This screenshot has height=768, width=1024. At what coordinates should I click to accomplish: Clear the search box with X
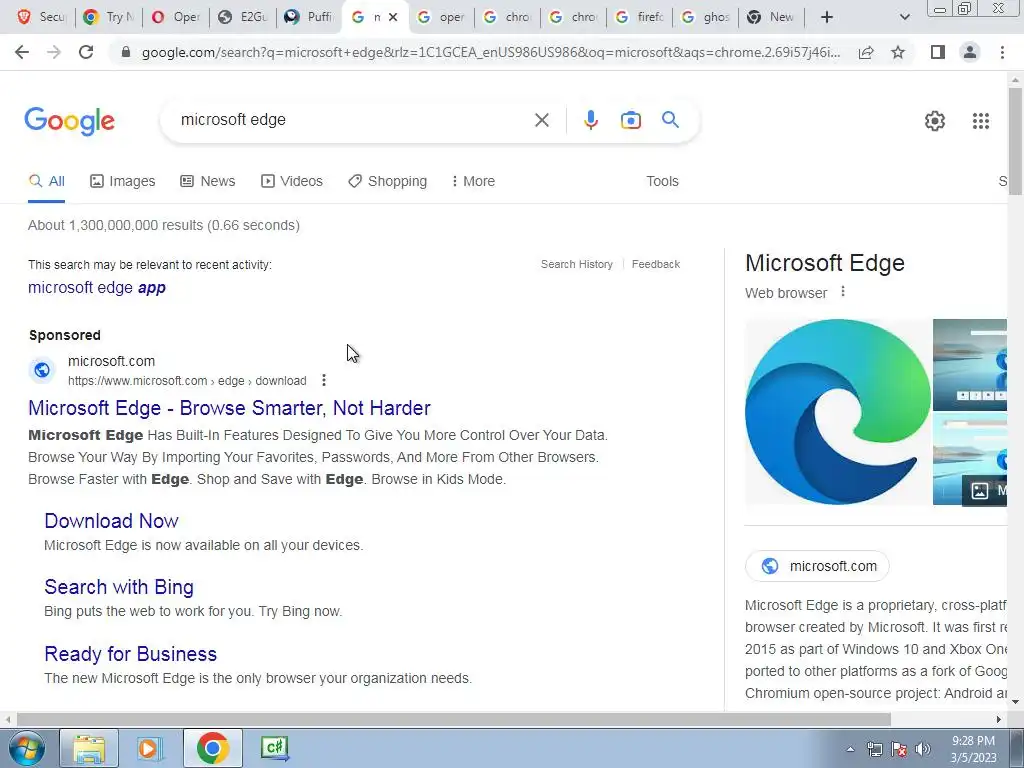click(541, 120)
